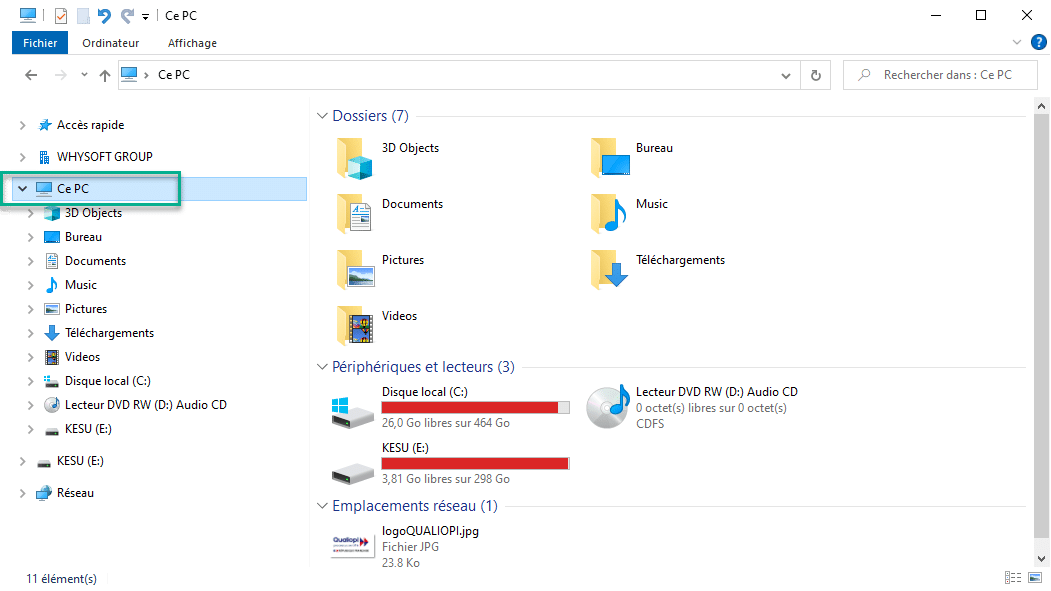This screenshot has width=1051, height=591.
Task: Open the address bar history dropdown
Action: click(785, 75)
